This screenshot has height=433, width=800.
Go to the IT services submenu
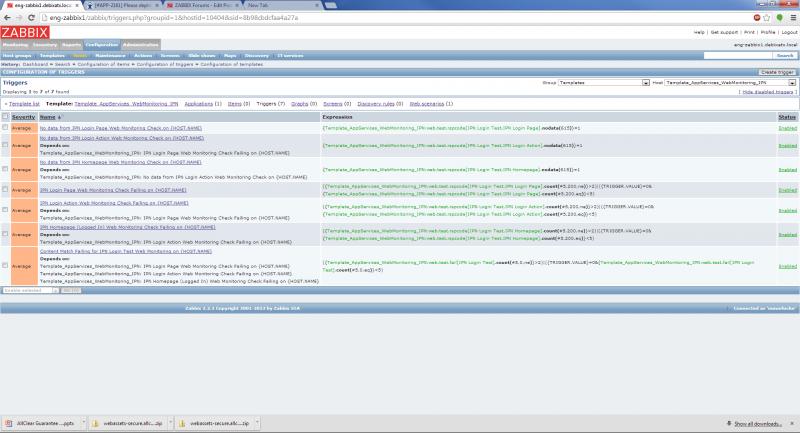(x=290, y=56)
